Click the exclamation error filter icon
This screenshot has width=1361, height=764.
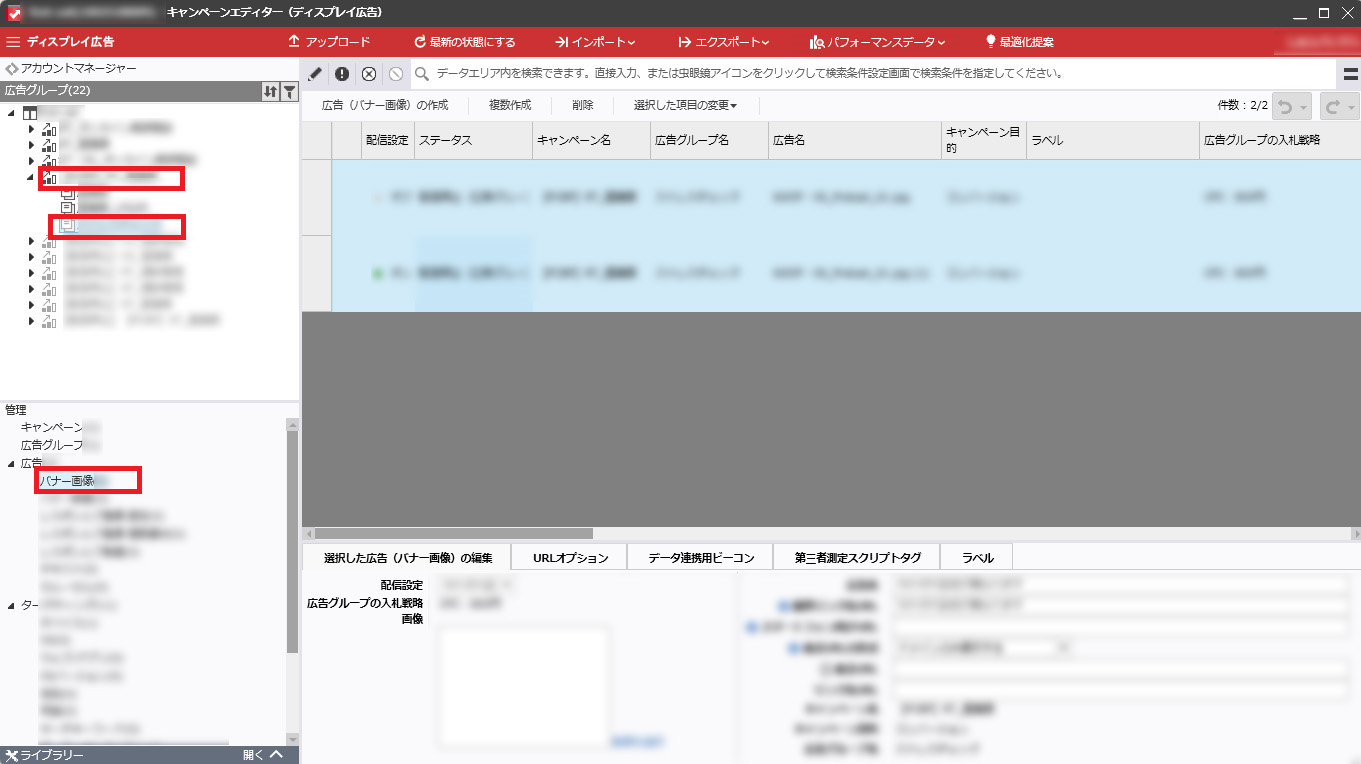[342, 73]
